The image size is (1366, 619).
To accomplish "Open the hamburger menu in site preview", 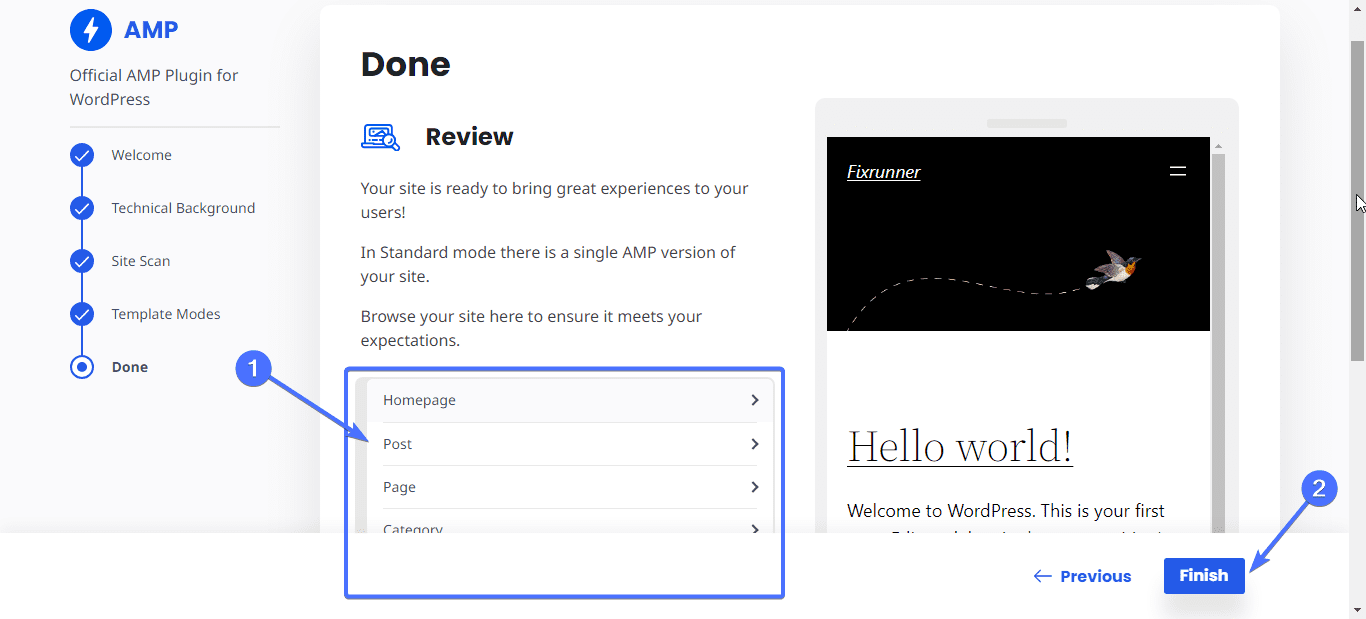I will [1178, 171].
